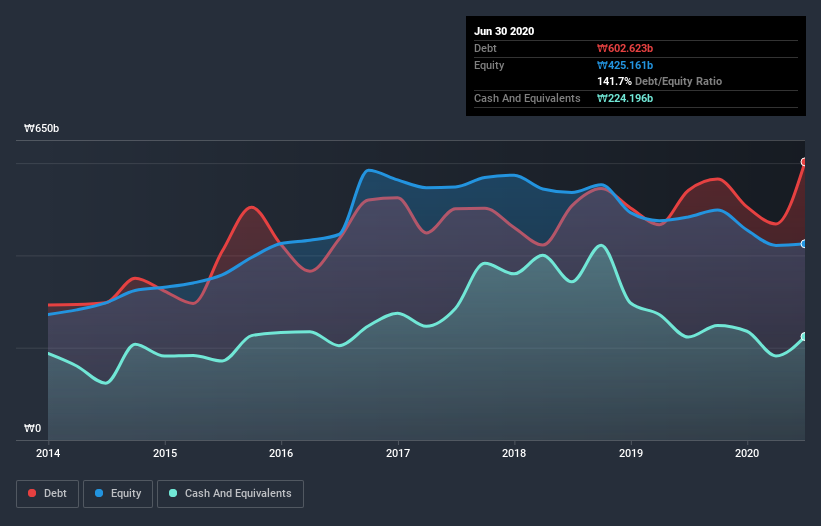The image size is (821, 526).
Task: Click the ₩602.623b debt value
Action: coord(625,48)
